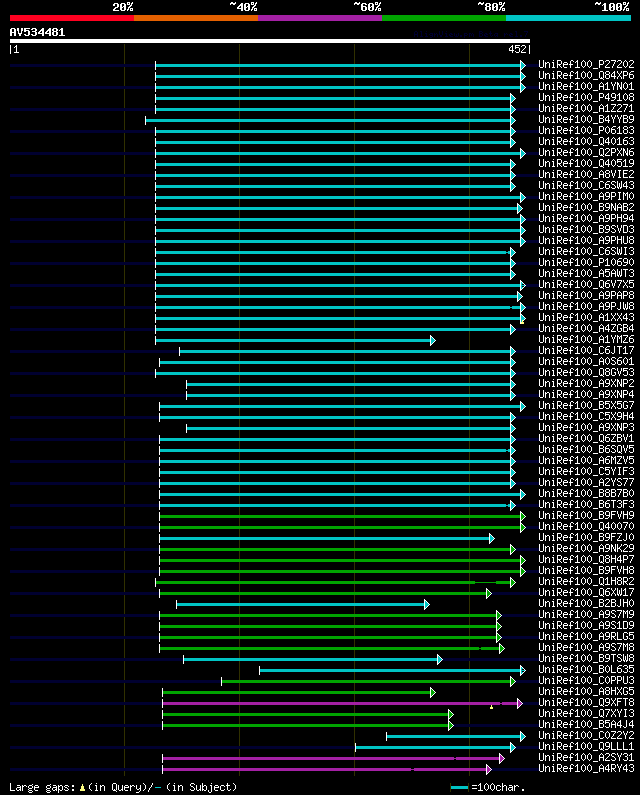Click the yellow gap marker under Q9XFT8 bar

pyautogui.click(x=491, y=707)
